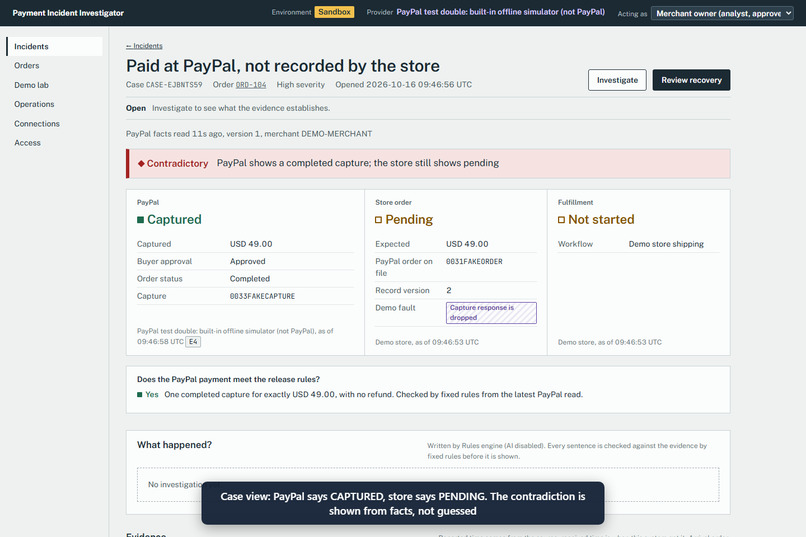Viewport: 806px width, 537px height.
Task: Click the Payment Incident Investigator title
Action: [x=68, y=13]
